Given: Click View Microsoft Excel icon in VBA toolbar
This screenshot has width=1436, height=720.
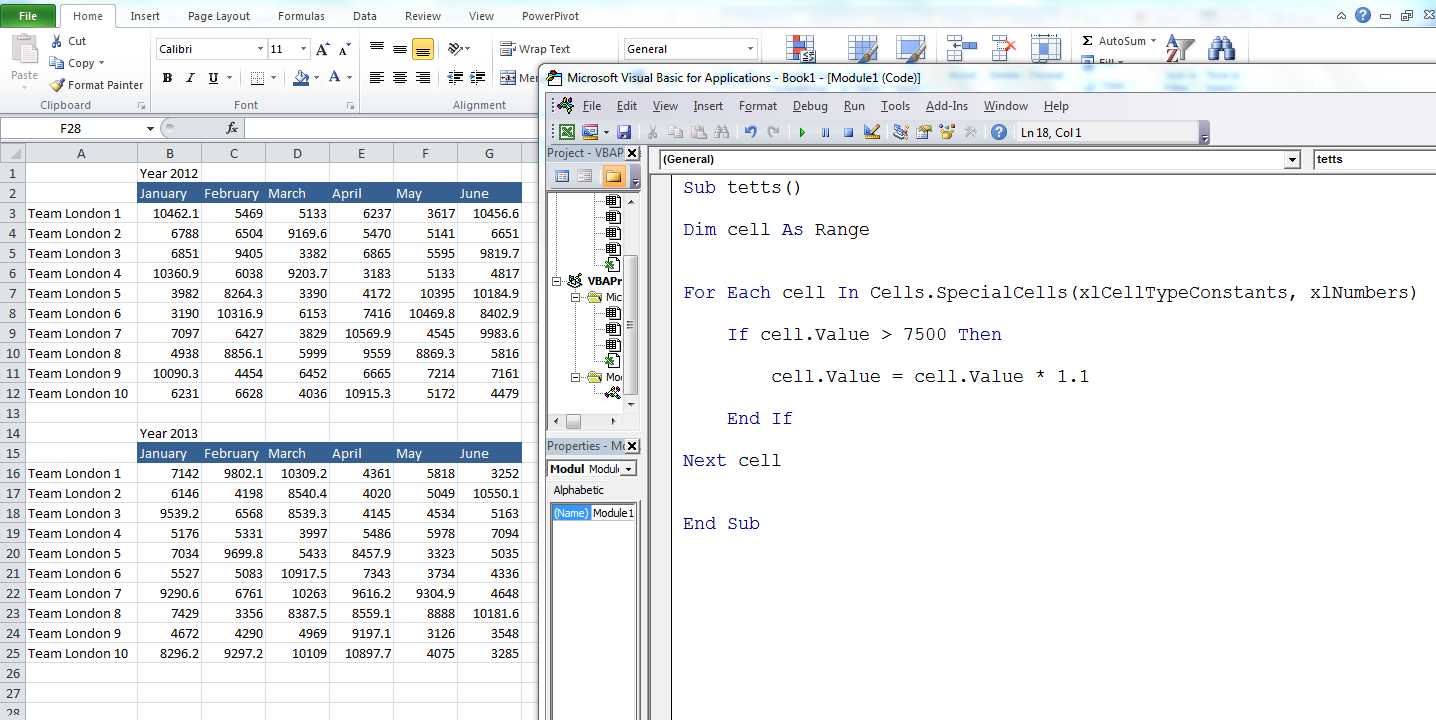Looking at the screenshot, I should tap(567, 132).
